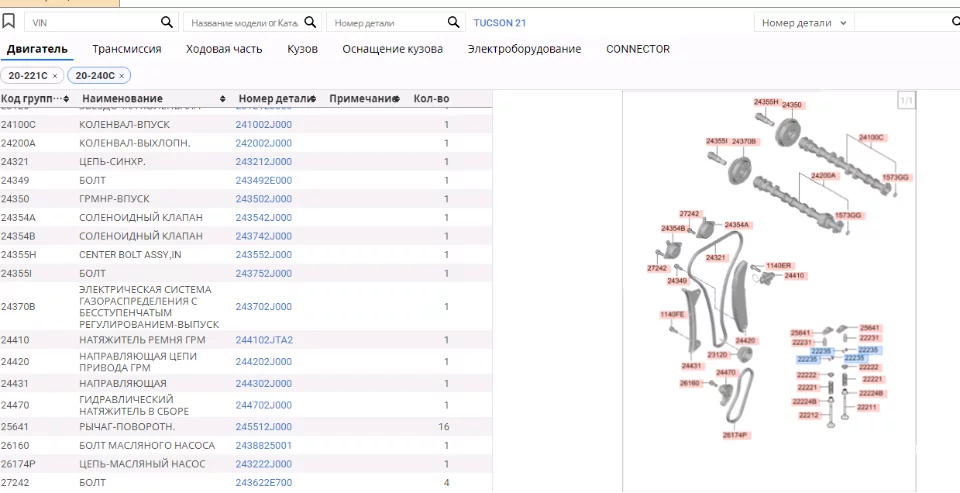Click the 26174P oil pump chain callout
This screenshot has height=493, width=960.
[x=736, y=435]
